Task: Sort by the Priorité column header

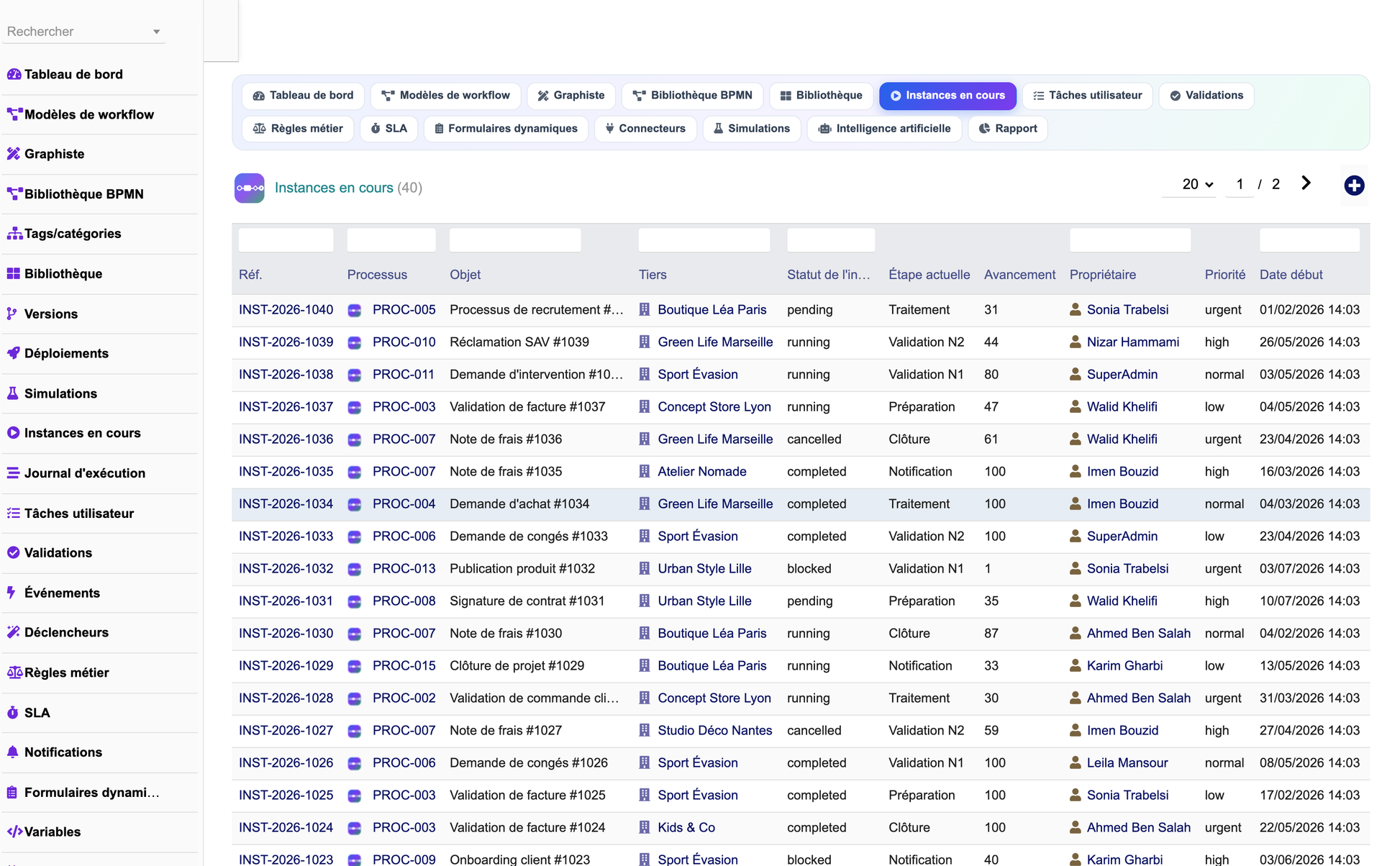Action: coord(1224,275)
